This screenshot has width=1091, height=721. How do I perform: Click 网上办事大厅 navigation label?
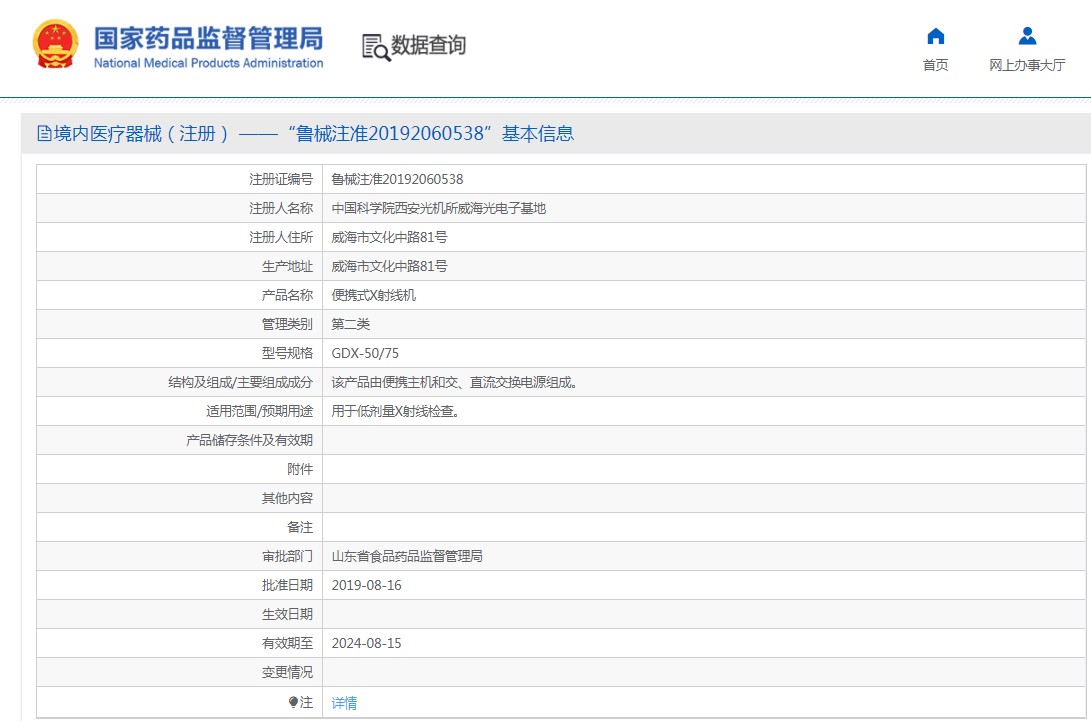pos(1027,65)
